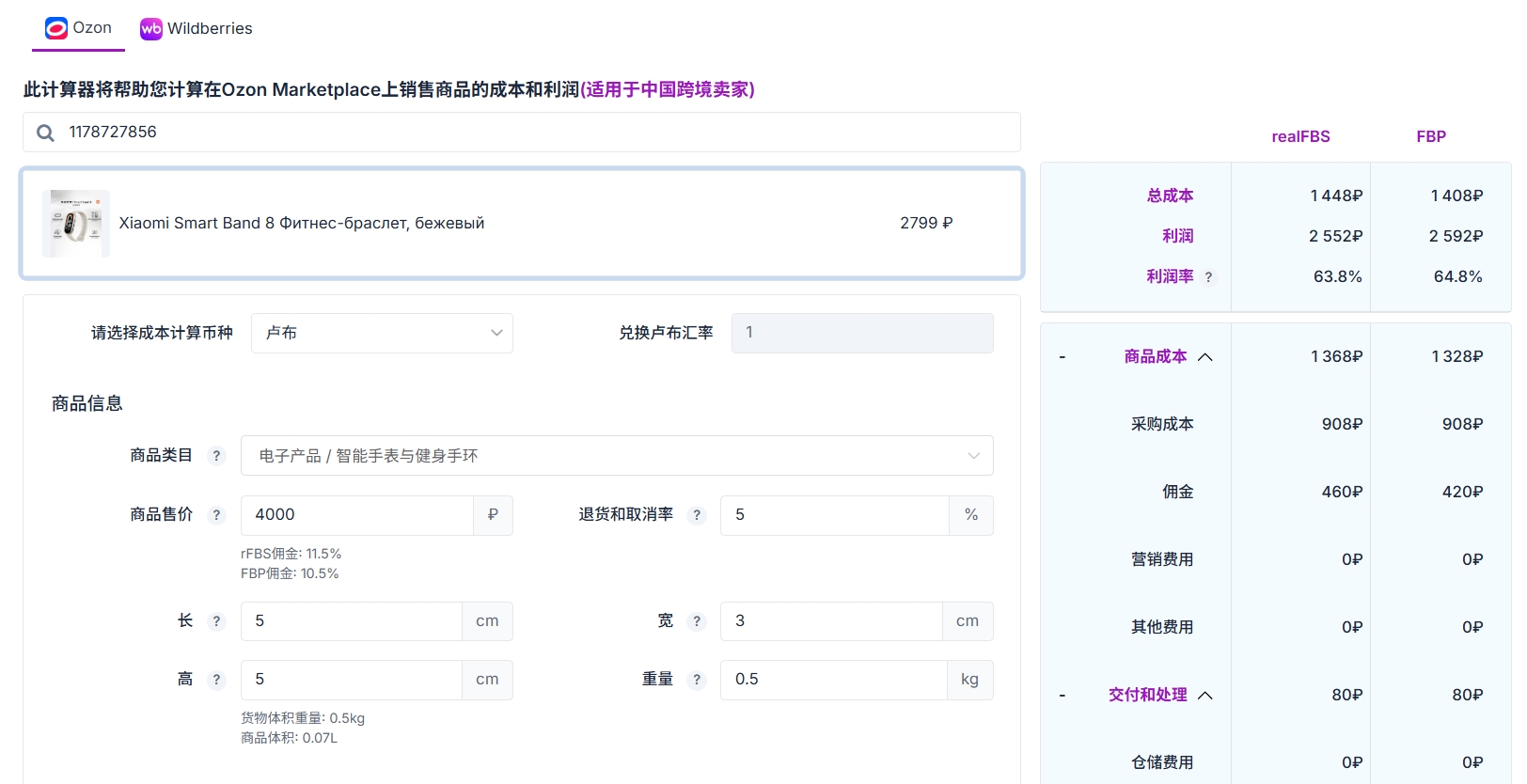Click the Wildberries wb logo icon
Screen dimensions: 1527x784
[x=150, y=29]
